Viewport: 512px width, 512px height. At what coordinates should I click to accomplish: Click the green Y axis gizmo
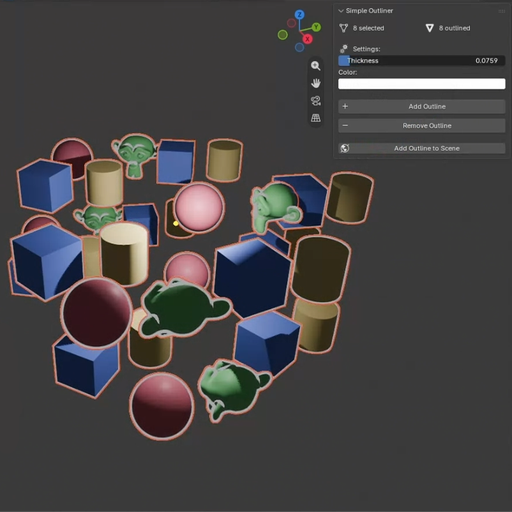click(316, 27)
